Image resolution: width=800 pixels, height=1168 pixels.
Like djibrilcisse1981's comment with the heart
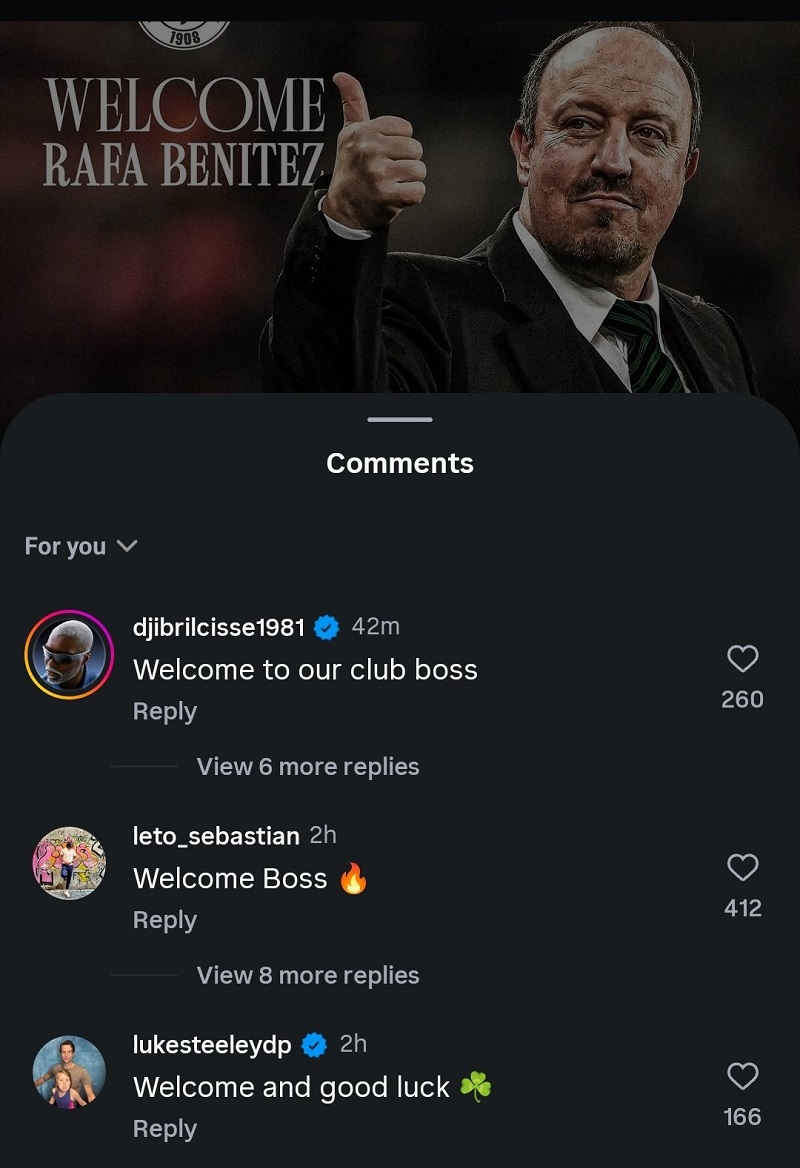(742, 659)
